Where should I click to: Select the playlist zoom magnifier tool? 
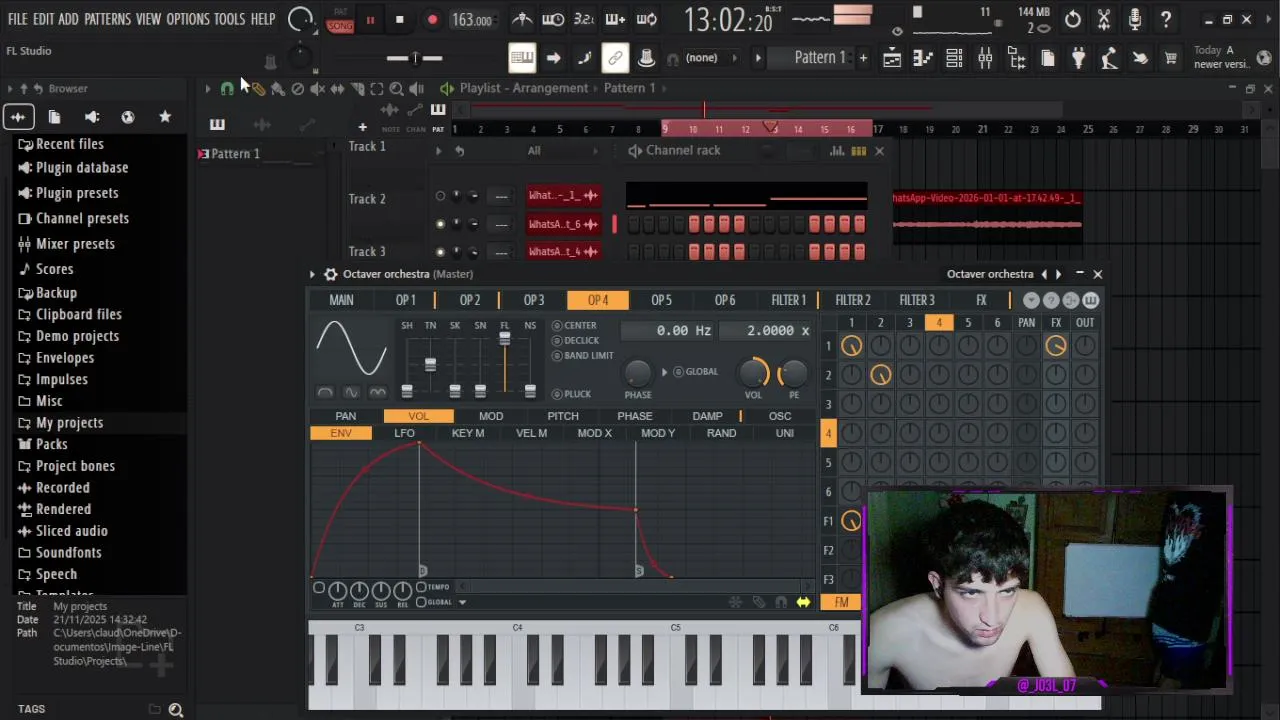396,88
